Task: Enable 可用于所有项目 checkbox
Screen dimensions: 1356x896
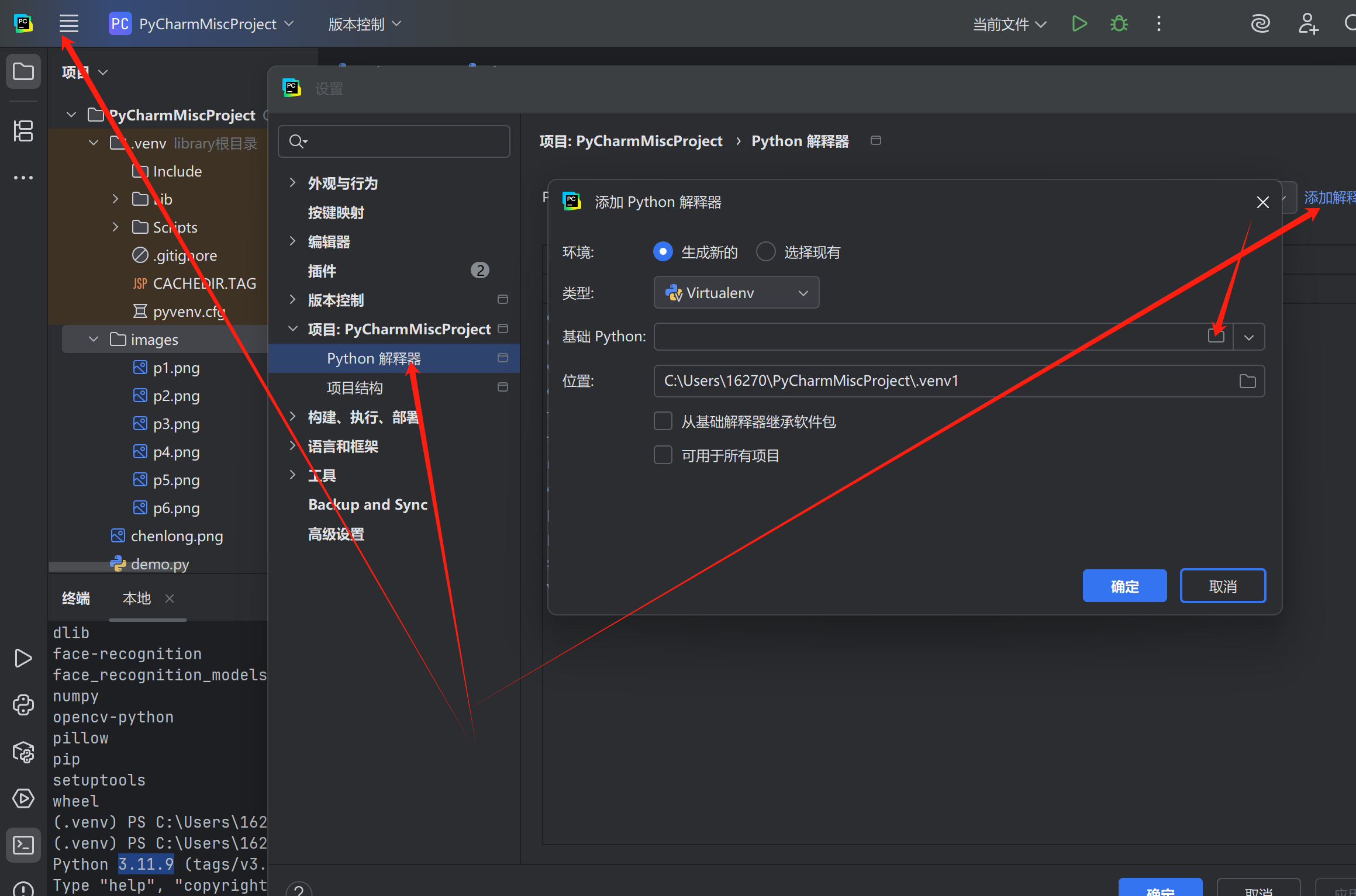Action: (x=663, y=455)
